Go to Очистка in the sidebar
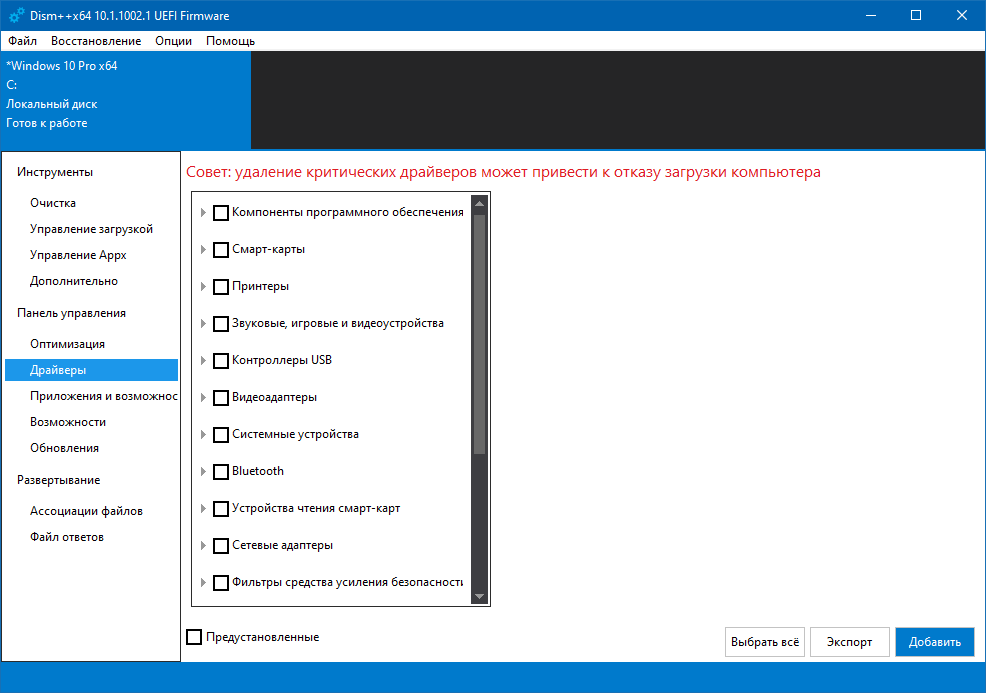 point(53,203)
